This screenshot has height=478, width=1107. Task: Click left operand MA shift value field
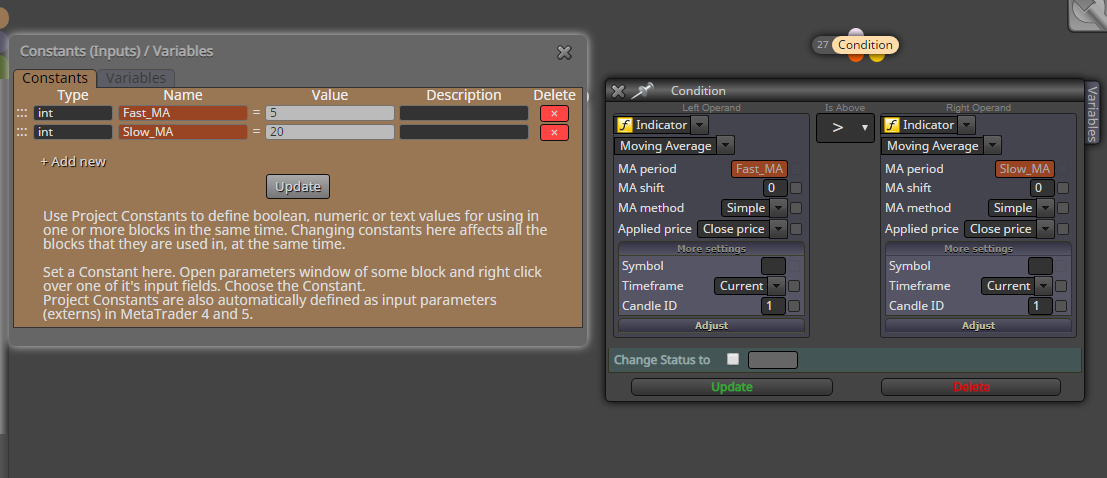tap(774, 188)
